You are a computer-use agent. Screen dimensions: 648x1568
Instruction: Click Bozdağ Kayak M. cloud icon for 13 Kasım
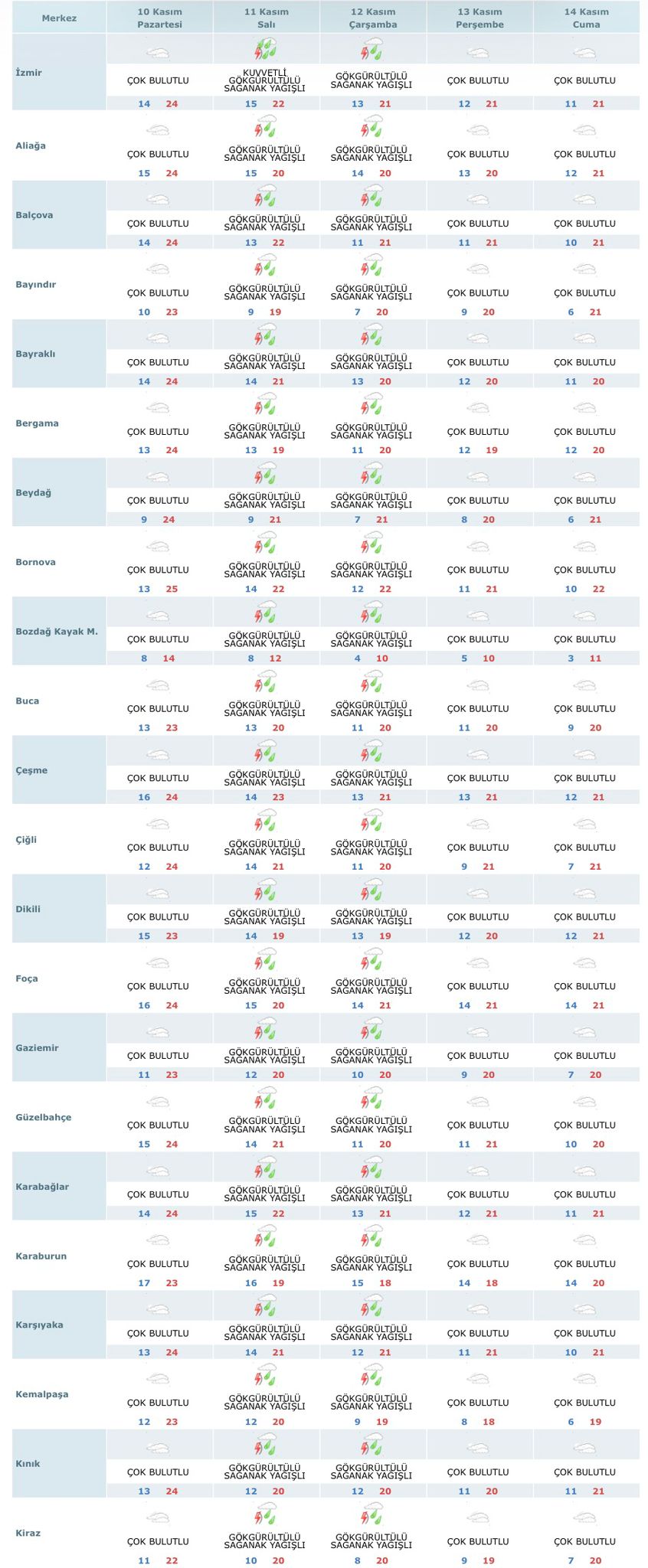pyautogui.click(x=478, y=616)
